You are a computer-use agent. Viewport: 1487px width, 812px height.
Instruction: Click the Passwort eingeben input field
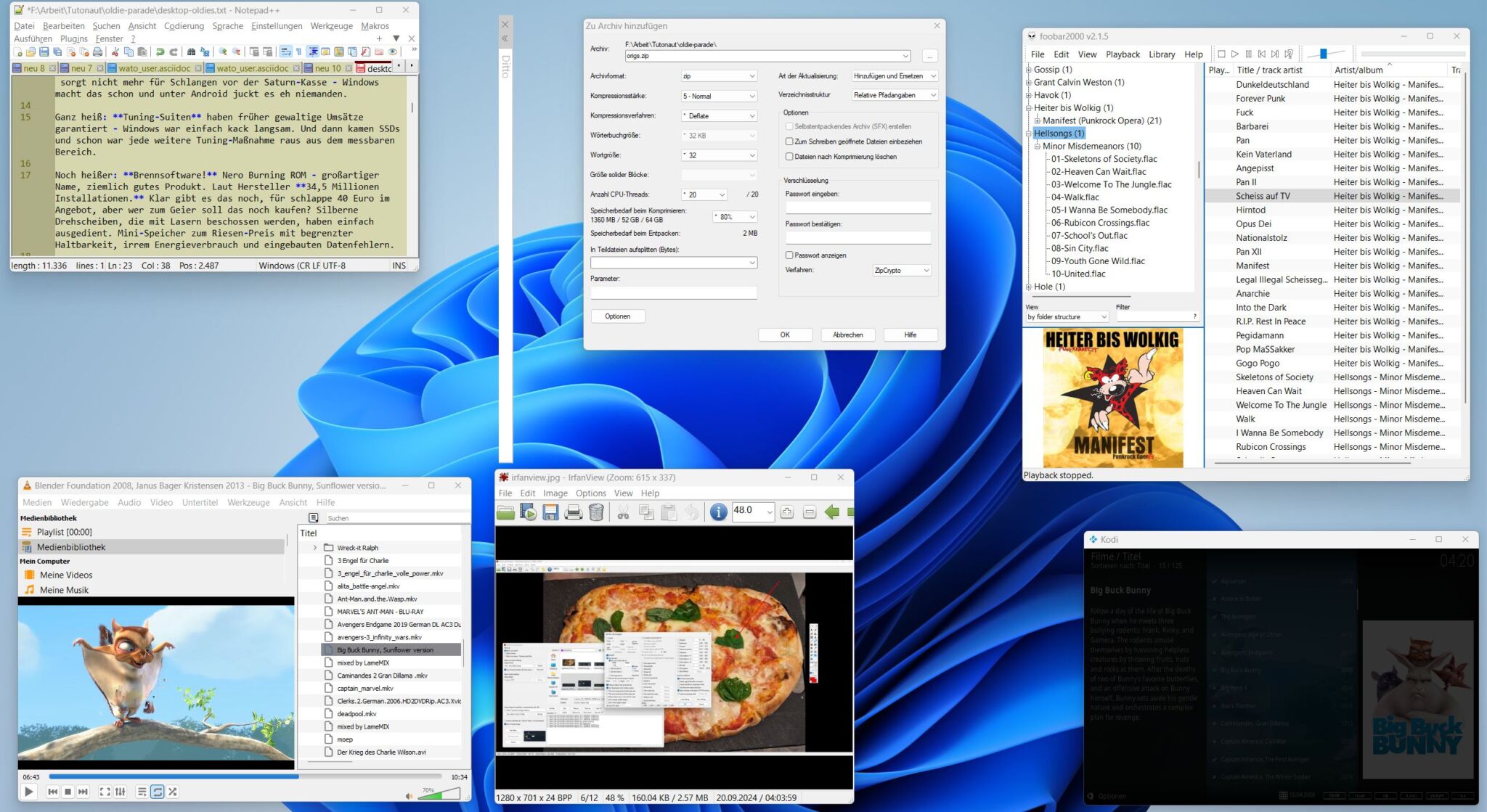tap(857, 208)
